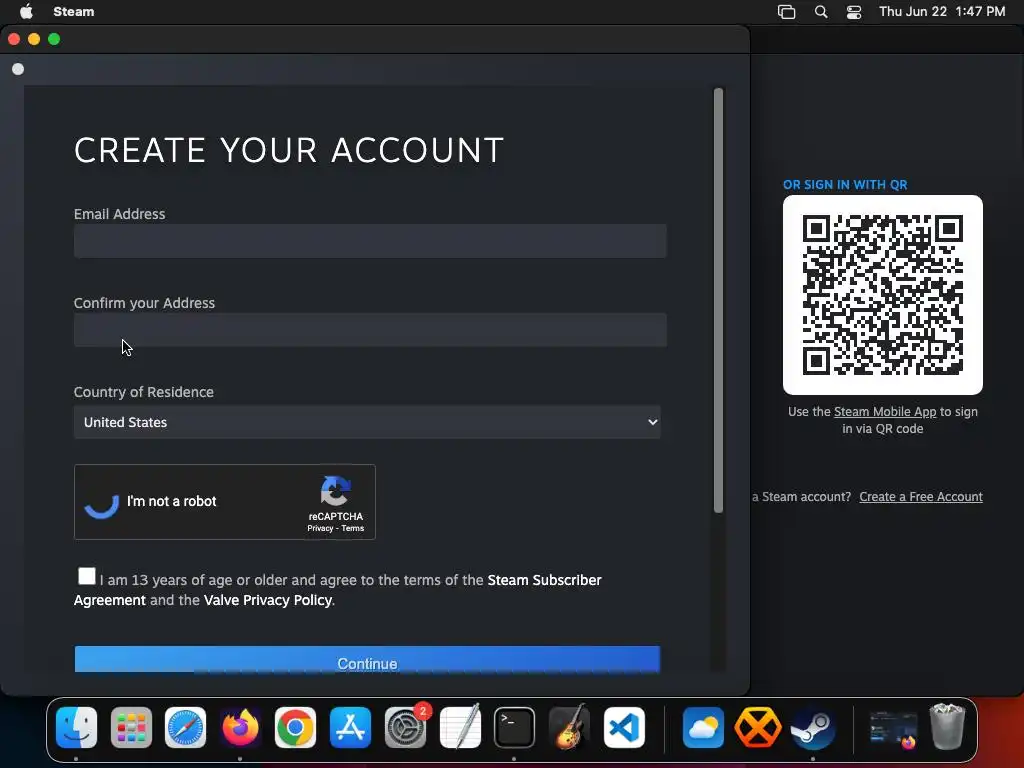Click the Continue button
Viewport: 1024px width, 768px height.
point(367,660)
